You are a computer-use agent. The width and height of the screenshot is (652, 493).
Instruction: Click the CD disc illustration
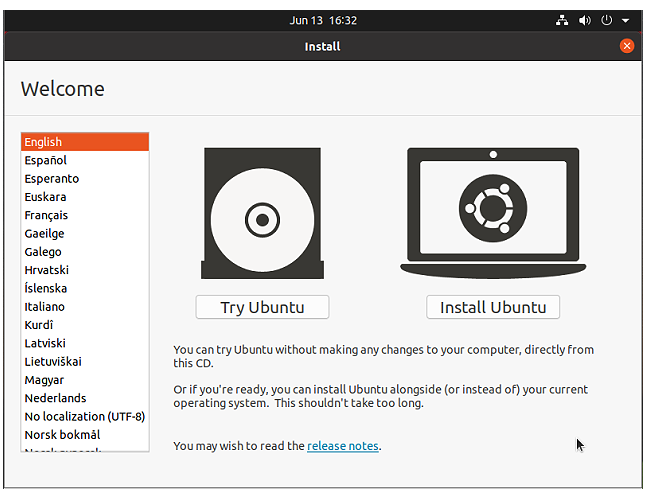pyautogui.click(x=262, y=213)
